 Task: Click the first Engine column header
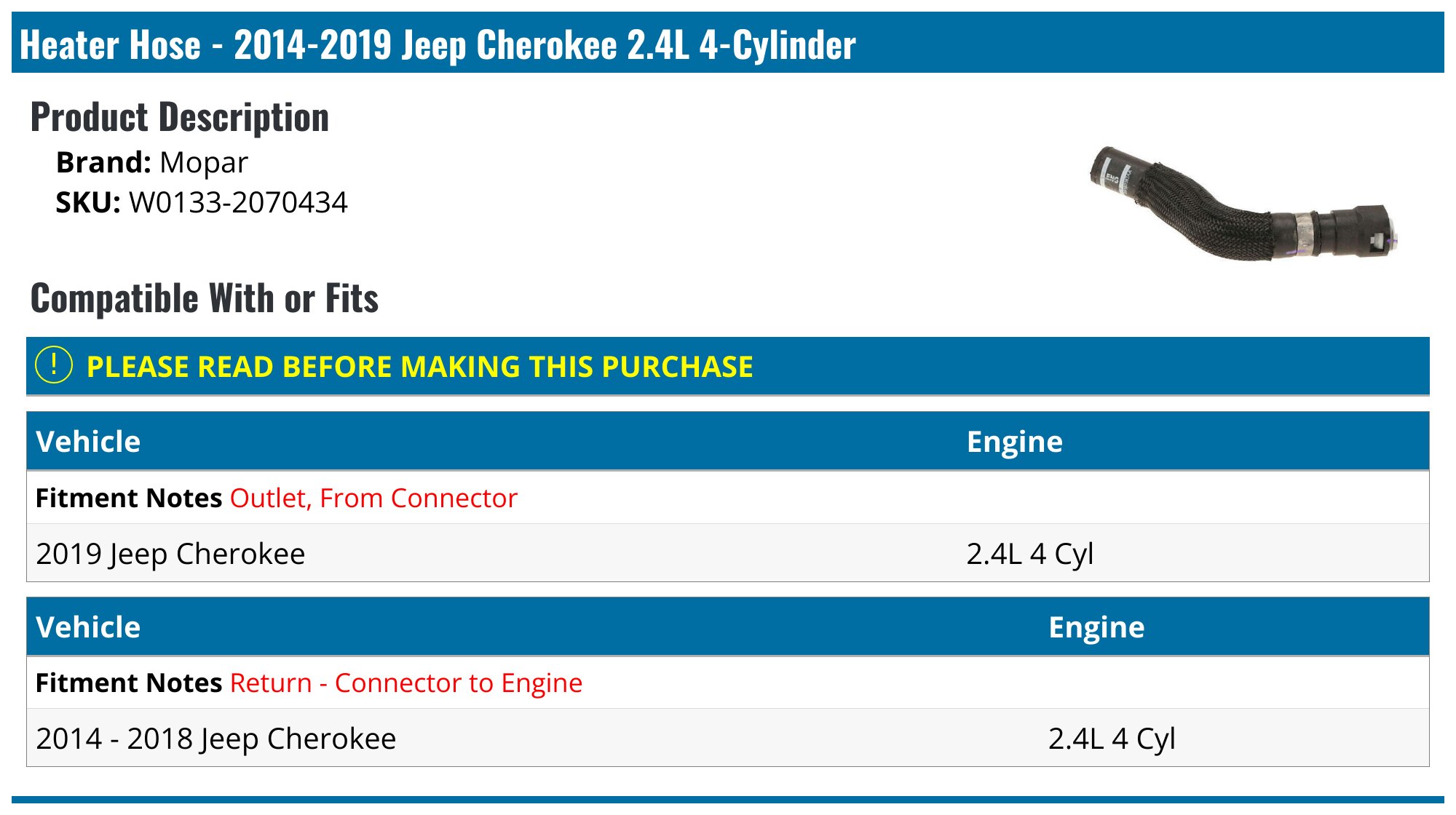1015,442
